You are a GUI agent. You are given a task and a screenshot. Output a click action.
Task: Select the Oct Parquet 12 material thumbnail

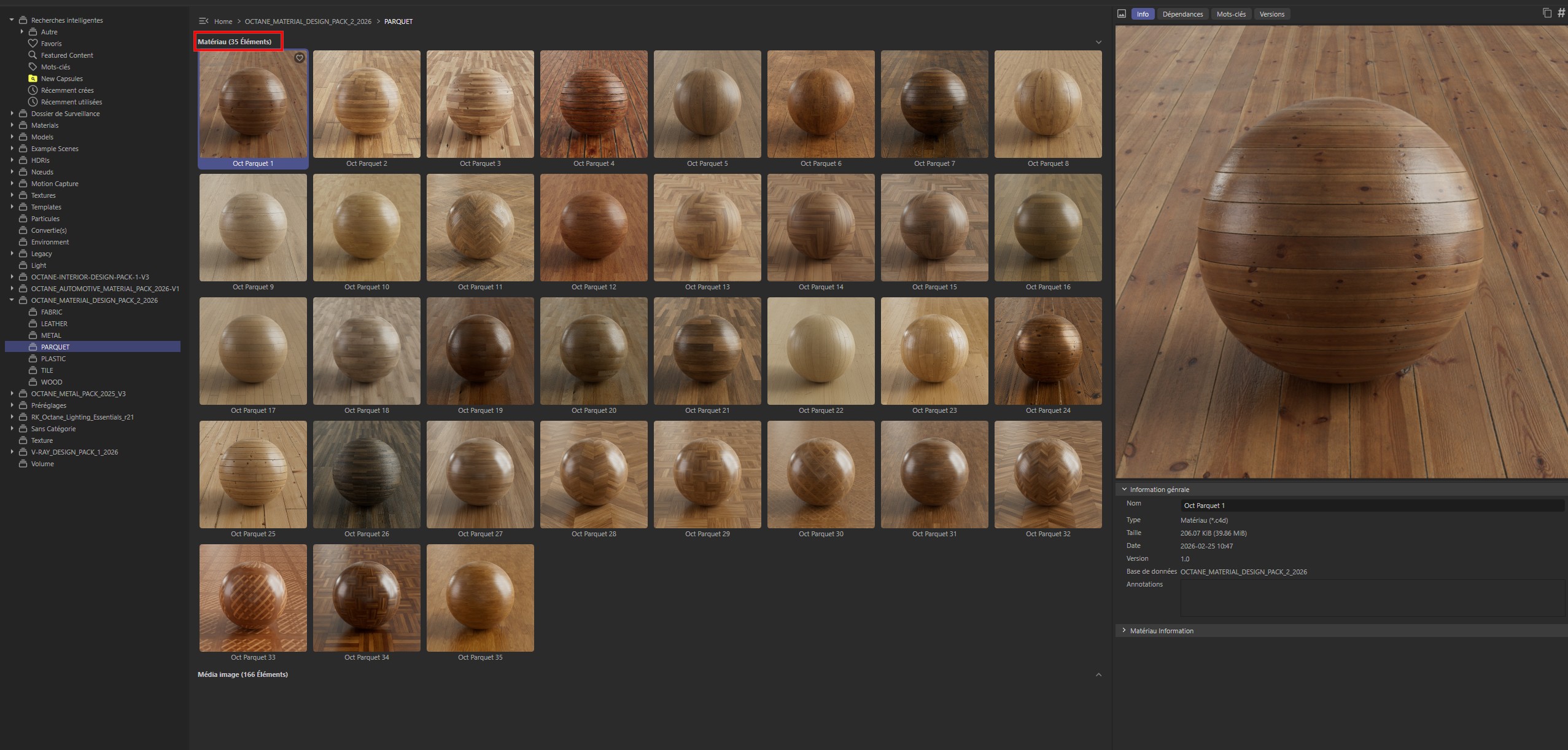pos(593,227)
